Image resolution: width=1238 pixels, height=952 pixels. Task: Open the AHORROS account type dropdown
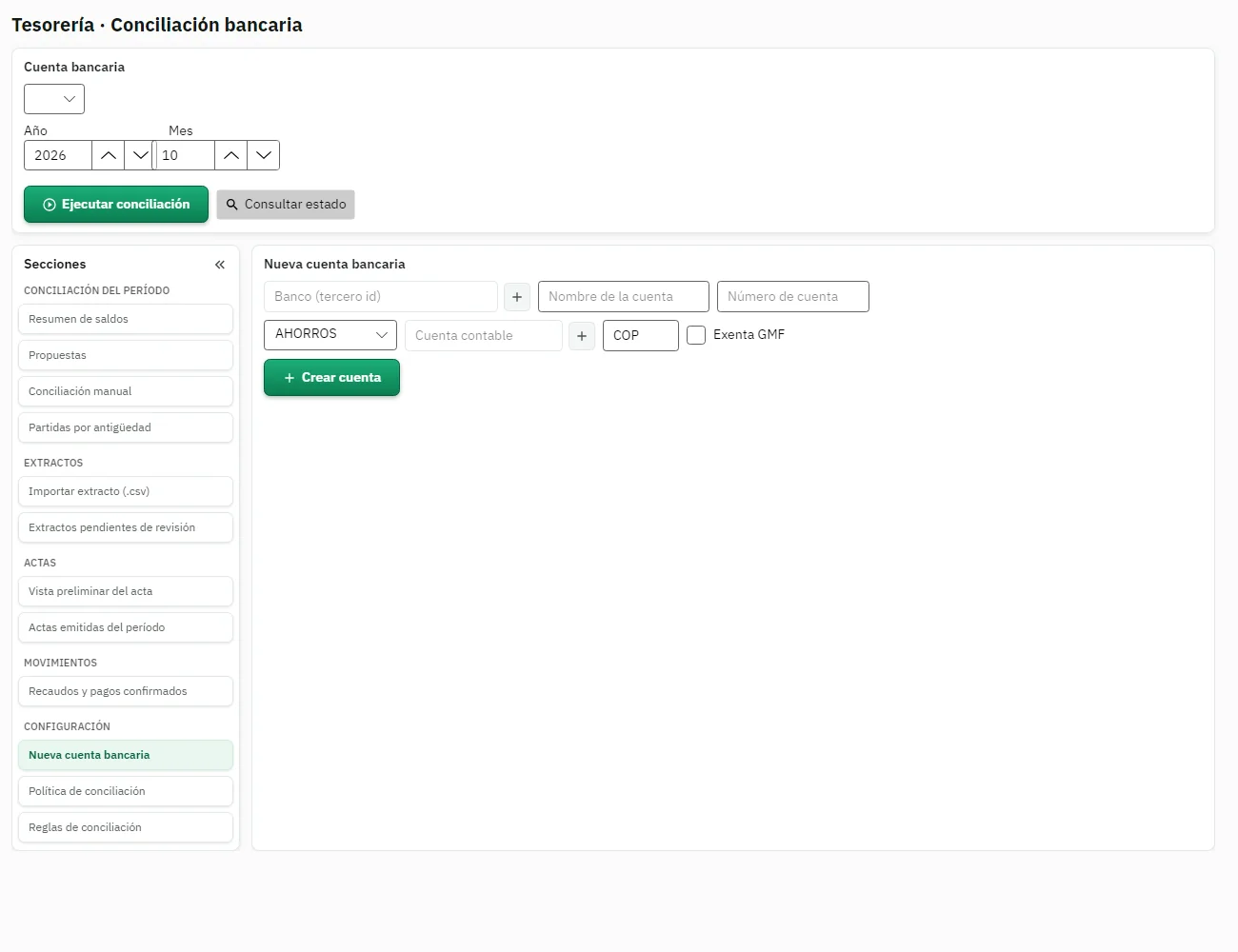coord(330,334)
